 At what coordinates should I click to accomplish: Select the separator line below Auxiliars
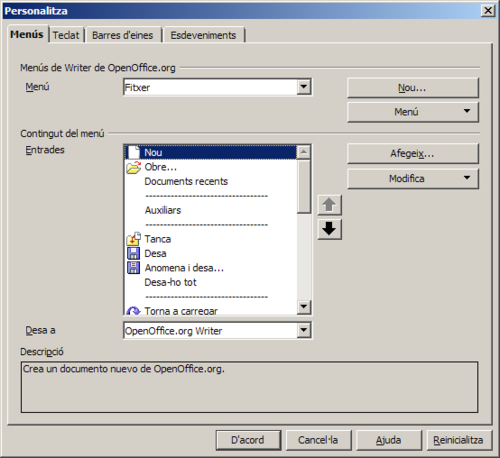211,225
